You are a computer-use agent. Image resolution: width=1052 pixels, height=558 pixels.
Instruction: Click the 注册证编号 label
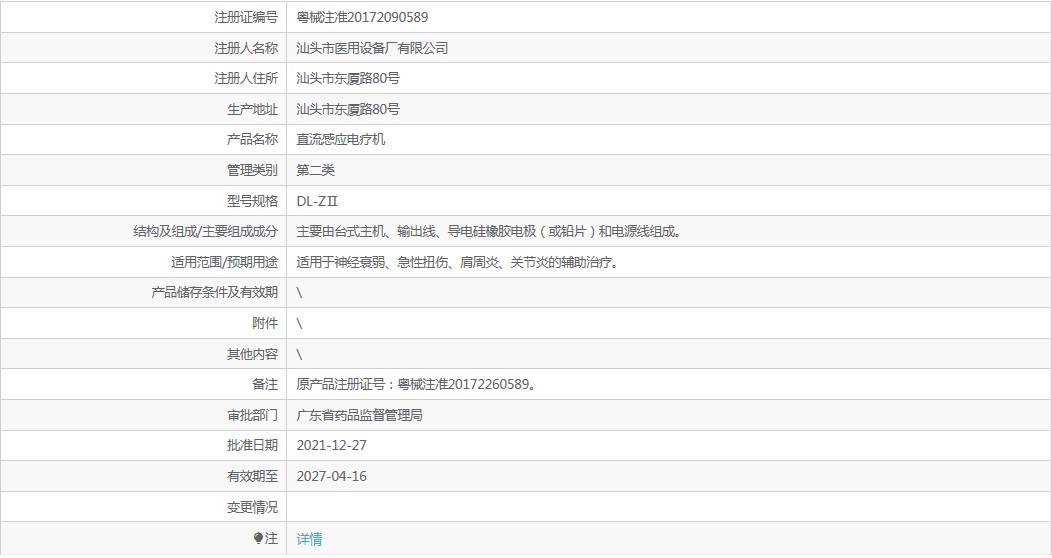tap(246, 17)
